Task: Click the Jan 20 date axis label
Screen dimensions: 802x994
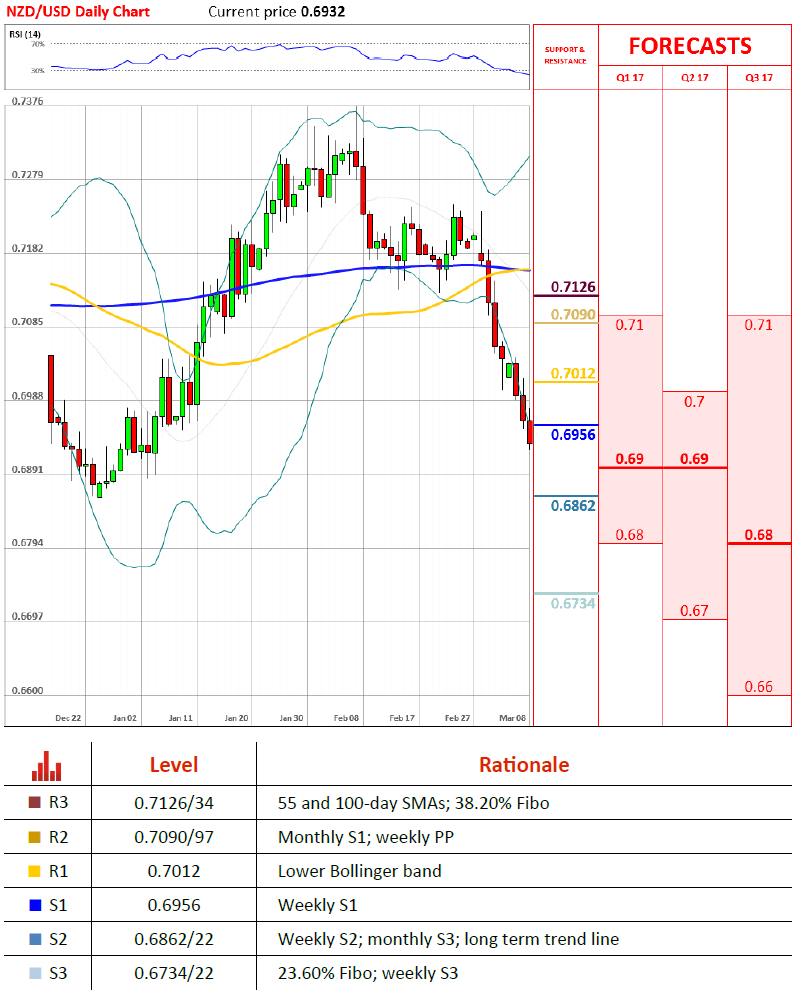Action: point(236,718)
